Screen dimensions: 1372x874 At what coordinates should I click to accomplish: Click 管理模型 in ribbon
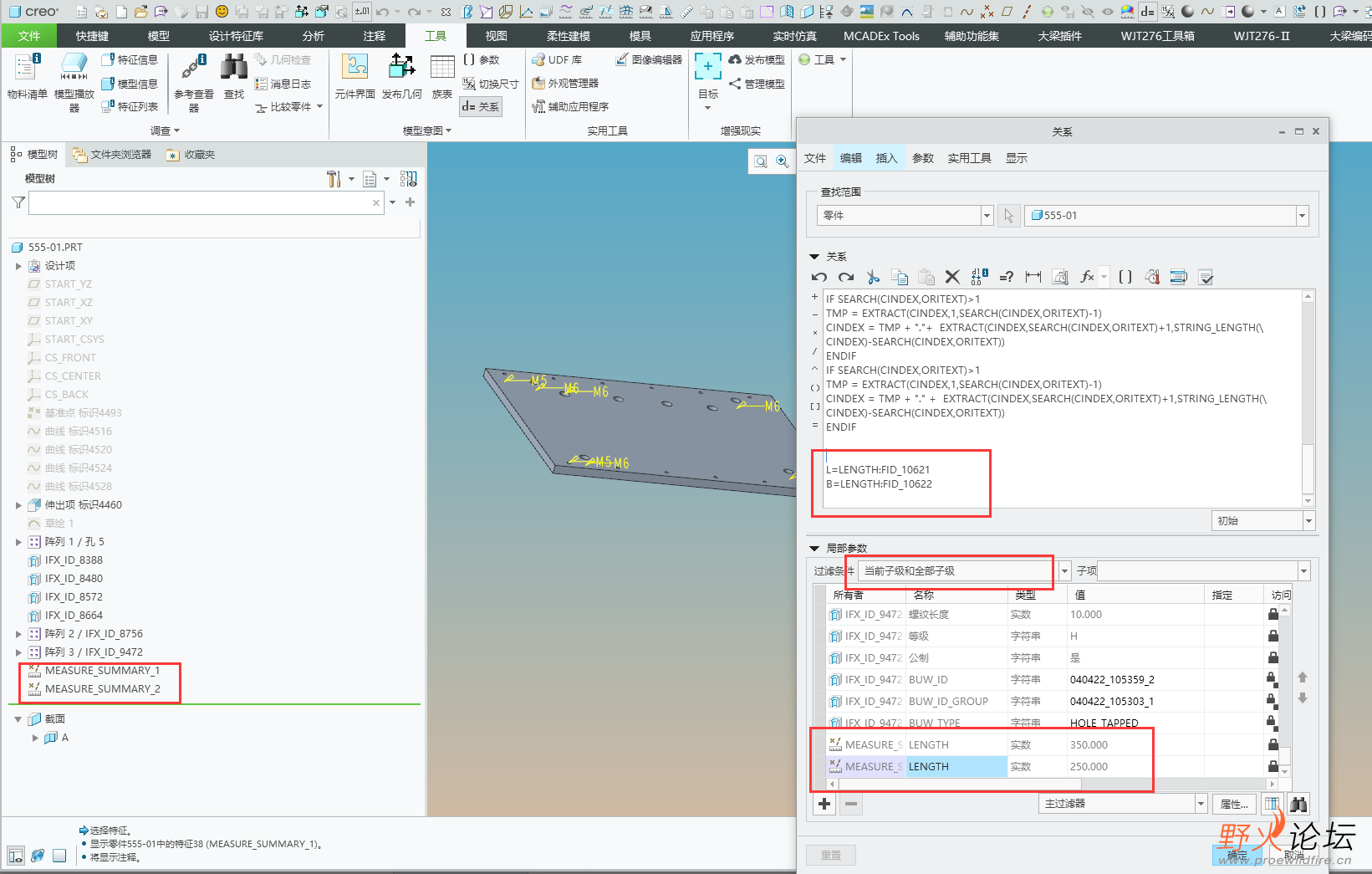coord(757,84)
